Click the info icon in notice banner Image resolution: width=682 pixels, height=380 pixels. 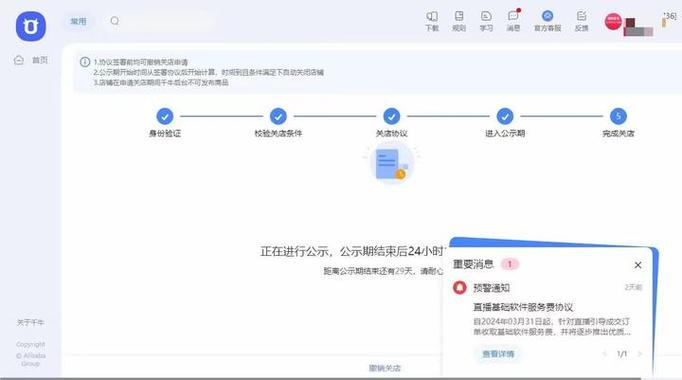click(x=85, y=62)
